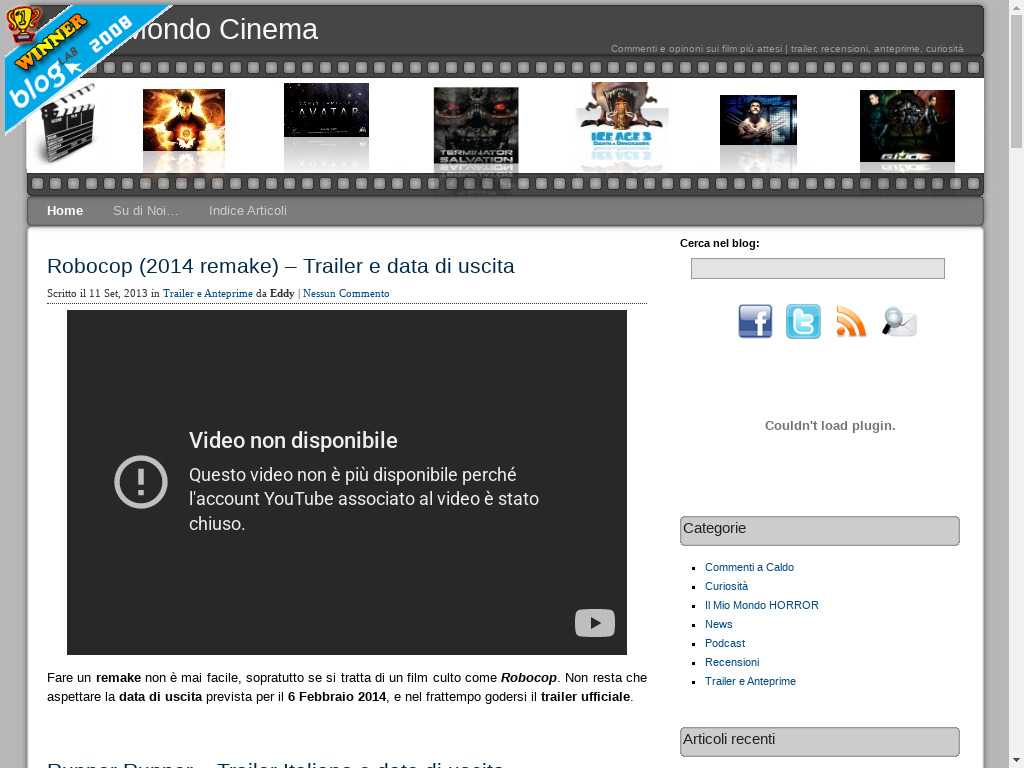The height and width of the screenshot is (768, 1024).
Task: Open Indice Articoli in navigation bar
Action: tap(248, 211)
